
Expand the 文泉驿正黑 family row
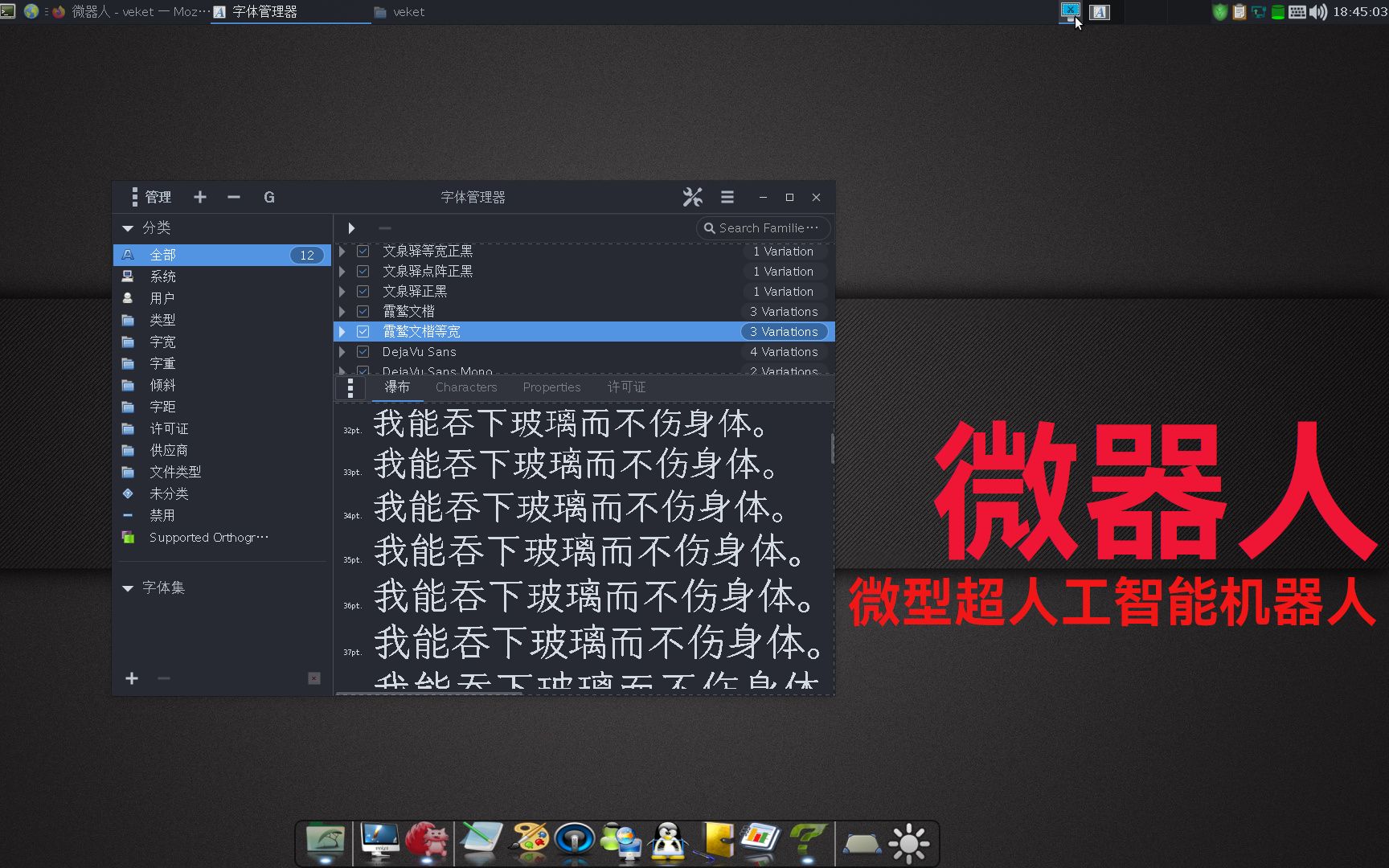pos(342,291)
